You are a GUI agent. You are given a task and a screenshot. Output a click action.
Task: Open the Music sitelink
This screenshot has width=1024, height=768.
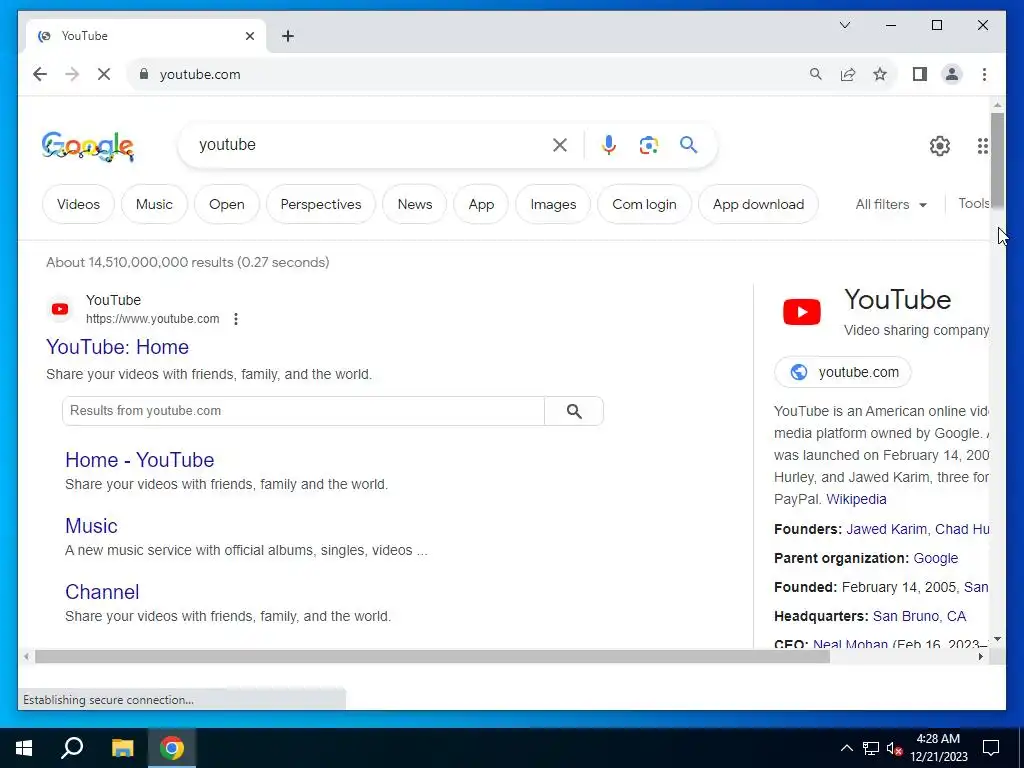[x=91, y=526]
